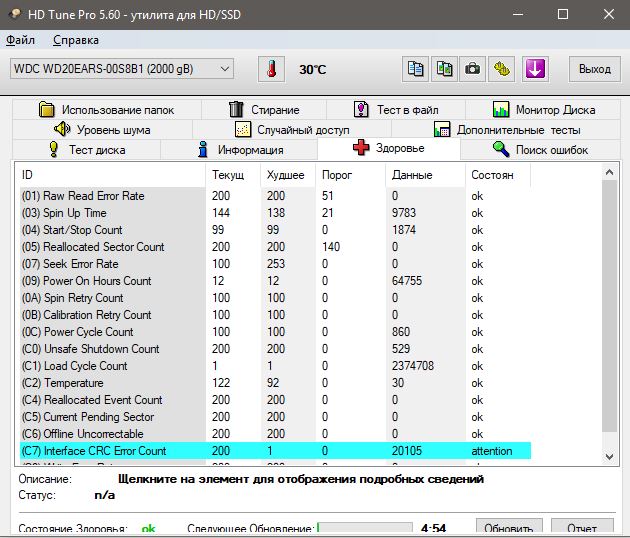Viewport: 630px width, 538px height.
Task: Open the Файл menu
Action: [x=20, y=40]
